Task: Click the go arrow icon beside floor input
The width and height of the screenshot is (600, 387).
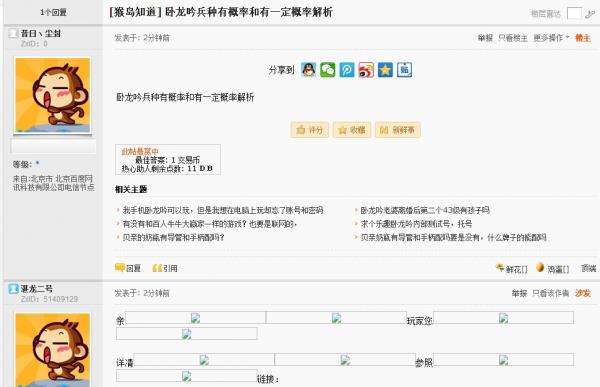Action: pyautogui.click(x=590, y=14)
